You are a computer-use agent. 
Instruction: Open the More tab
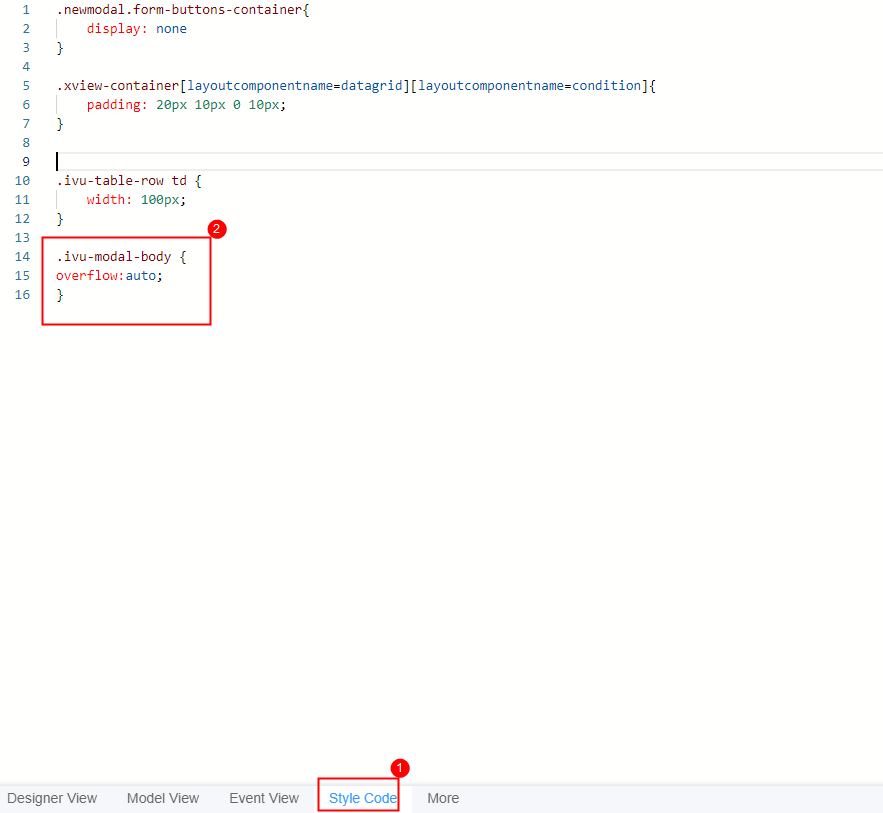tap(443, 798)
